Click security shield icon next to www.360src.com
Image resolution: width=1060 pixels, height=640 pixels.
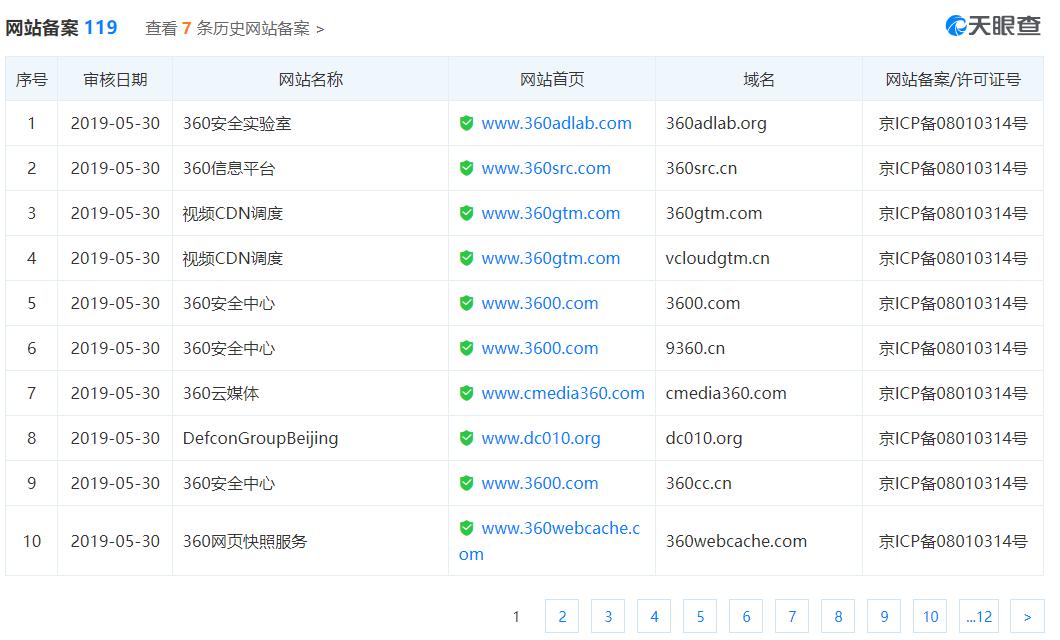466,168
